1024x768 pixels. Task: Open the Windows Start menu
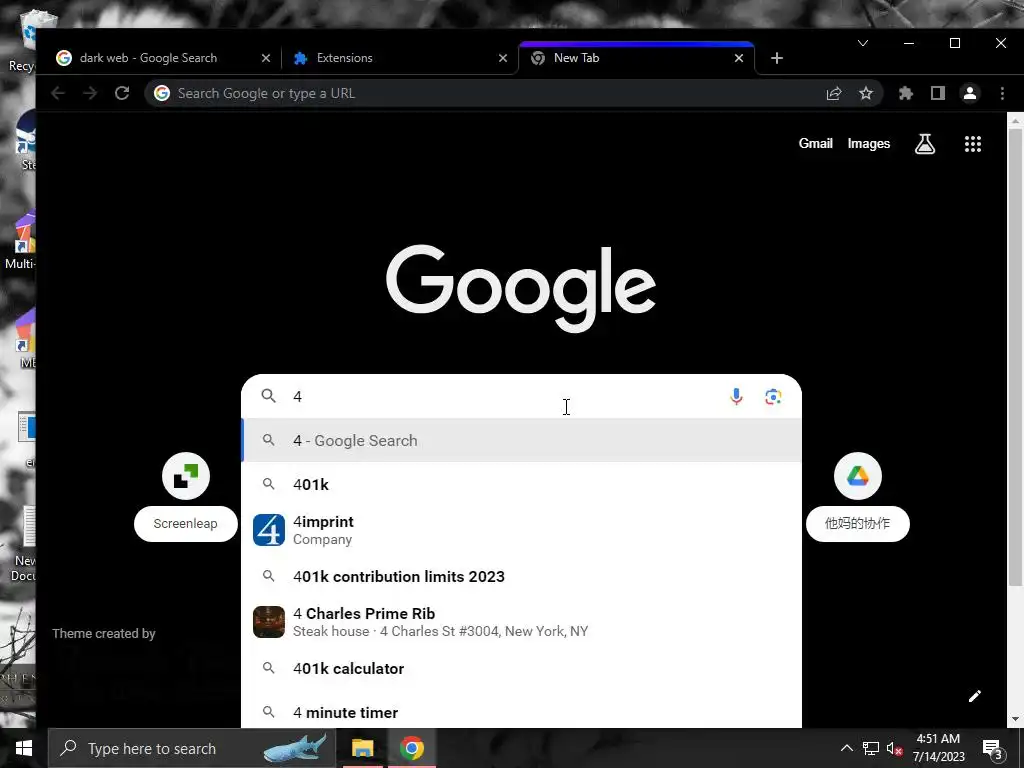(x=24, y=748)
